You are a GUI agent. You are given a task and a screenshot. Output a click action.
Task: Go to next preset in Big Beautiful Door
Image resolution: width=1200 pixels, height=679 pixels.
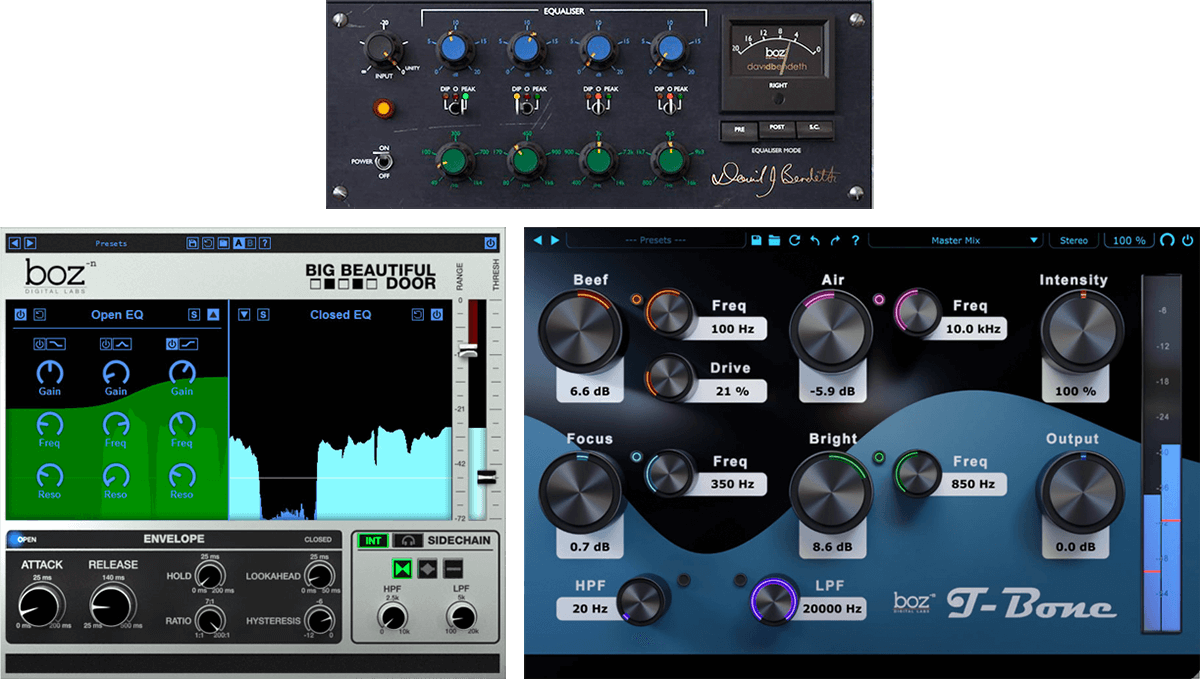[x=30, y=243]
